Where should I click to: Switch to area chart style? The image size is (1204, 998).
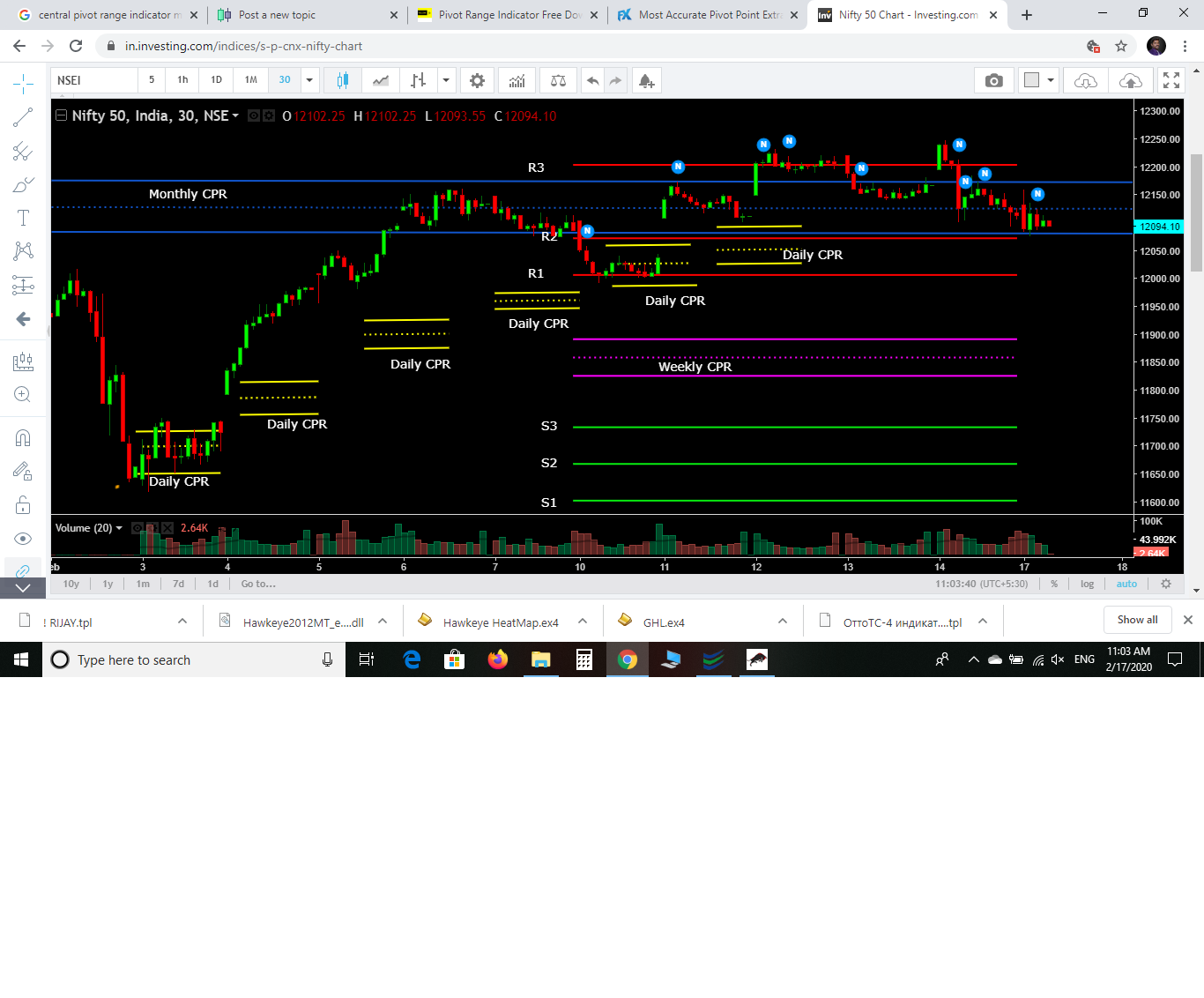(x=381, y=80)
